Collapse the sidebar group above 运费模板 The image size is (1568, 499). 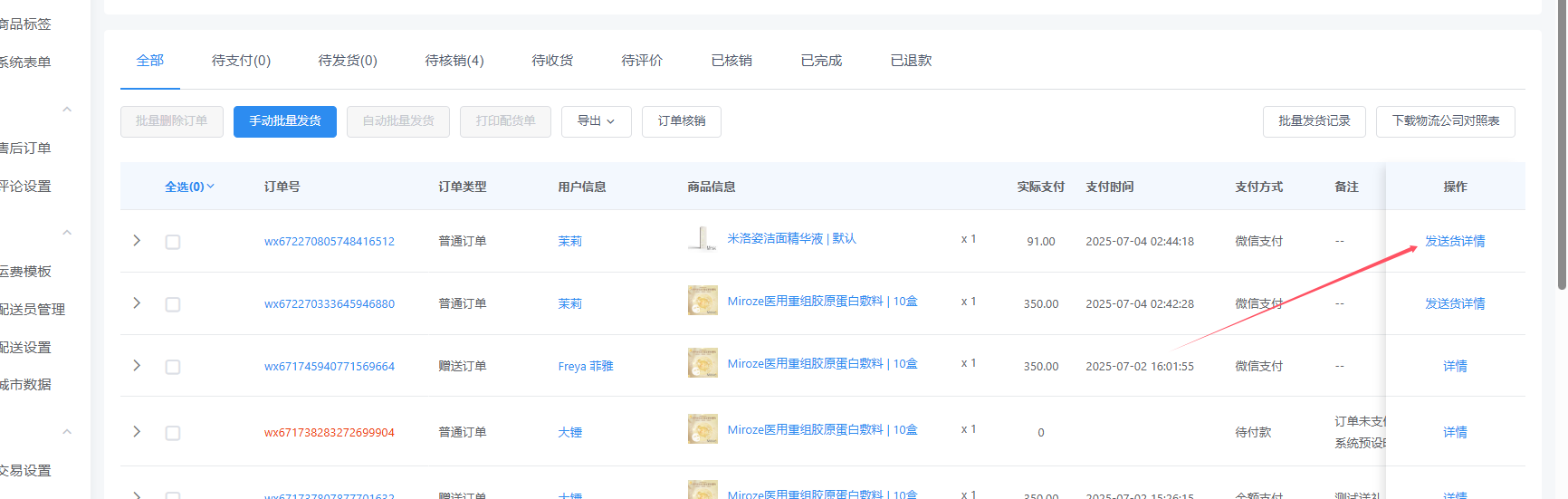(67, 233)
